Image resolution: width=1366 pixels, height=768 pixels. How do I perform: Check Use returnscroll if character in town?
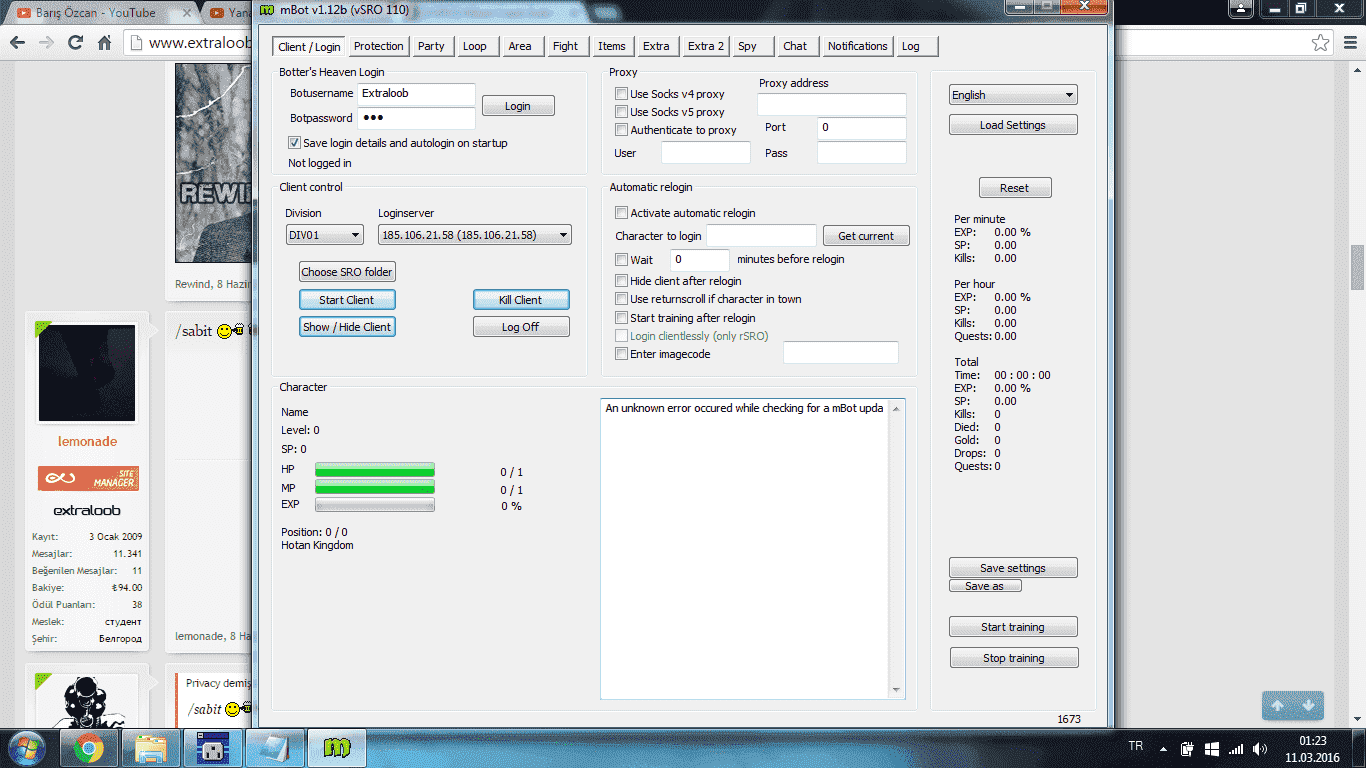(622, 299)
